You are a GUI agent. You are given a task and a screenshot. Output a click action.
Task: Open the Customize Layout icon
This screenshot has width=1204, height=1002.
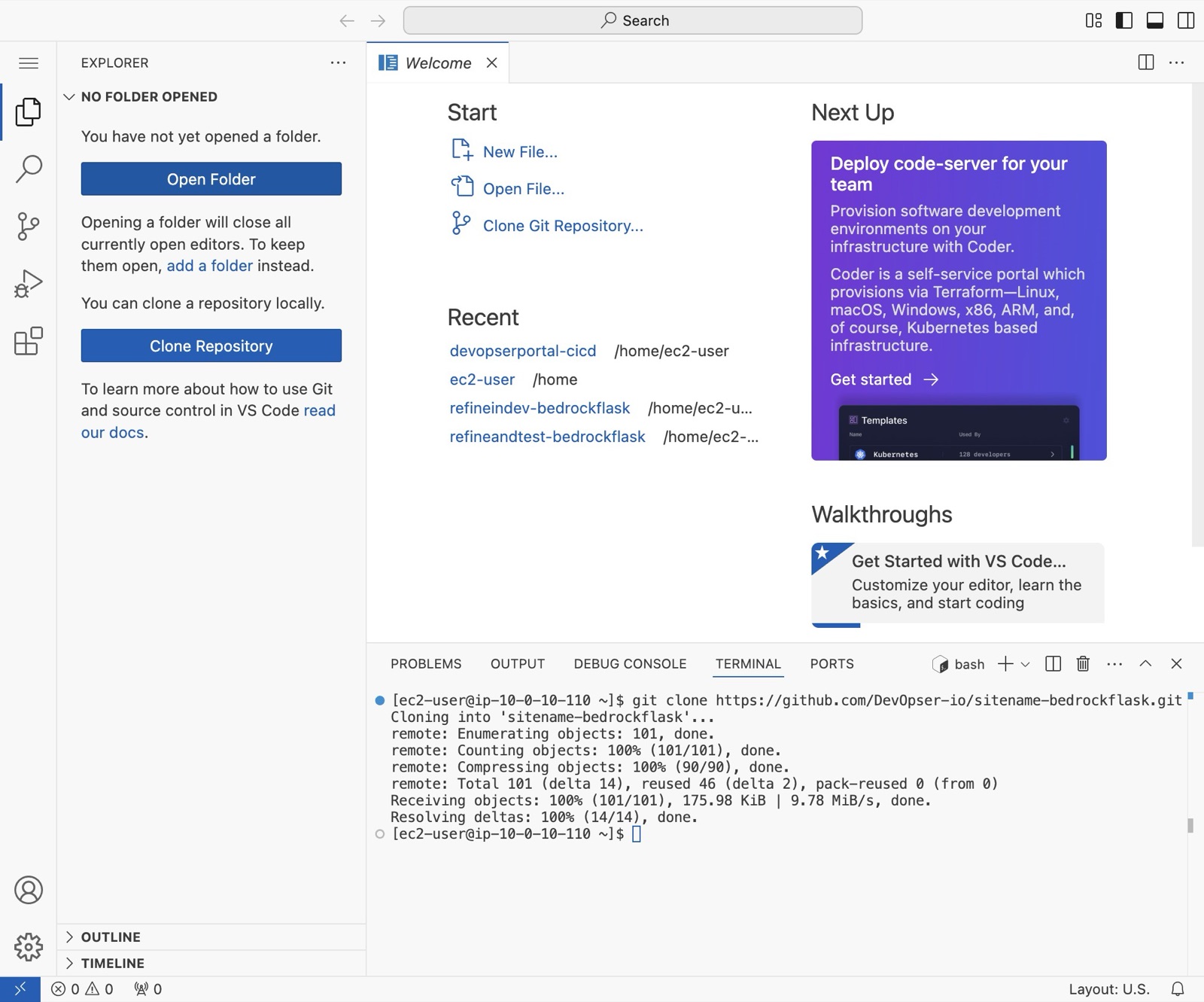coord(1093,20)
